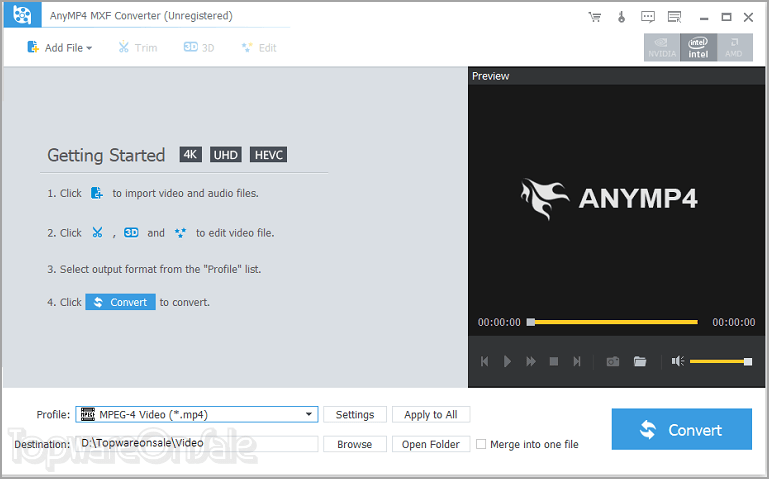Jump to previous clip in preview

[485, 361]
